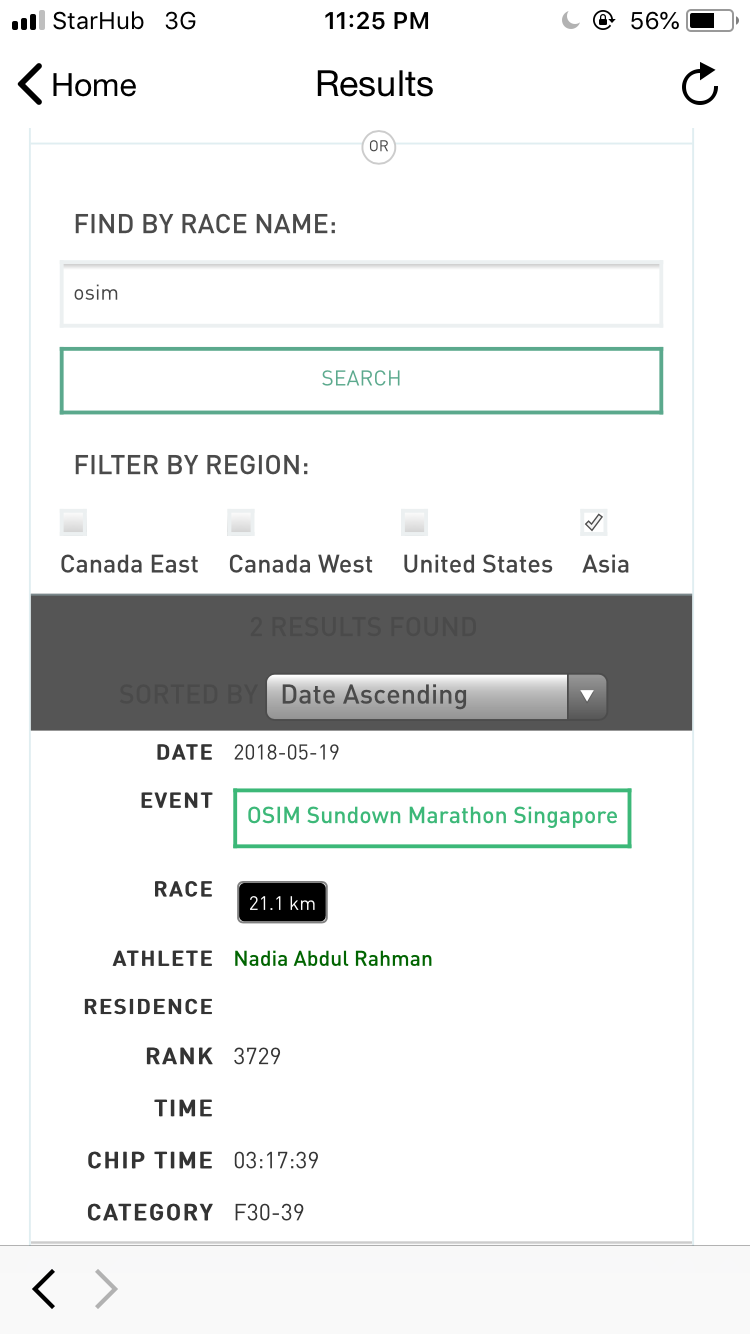Uncheck the Asia region checkbox
Viewport: 750px width, 1334px height.
pyautogui.click(x=594, y=522)
